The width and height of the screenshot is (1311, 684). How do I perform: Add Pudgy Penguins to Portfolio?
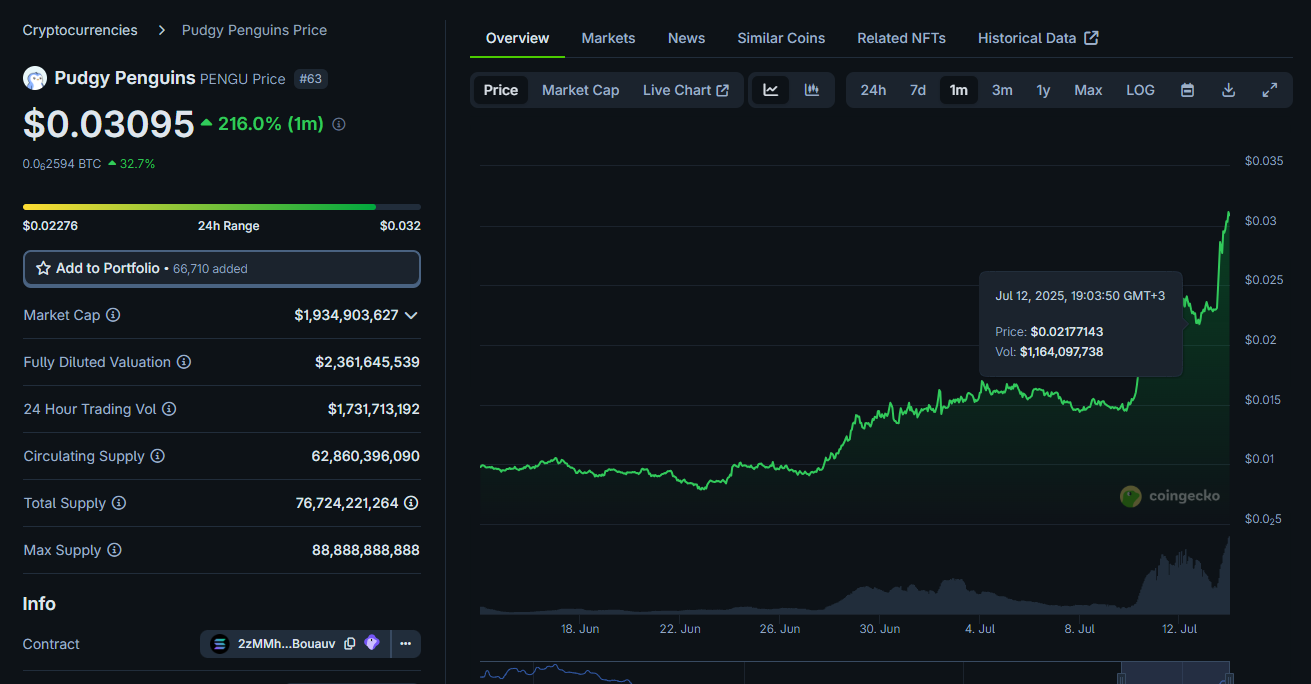pos(222,268)
